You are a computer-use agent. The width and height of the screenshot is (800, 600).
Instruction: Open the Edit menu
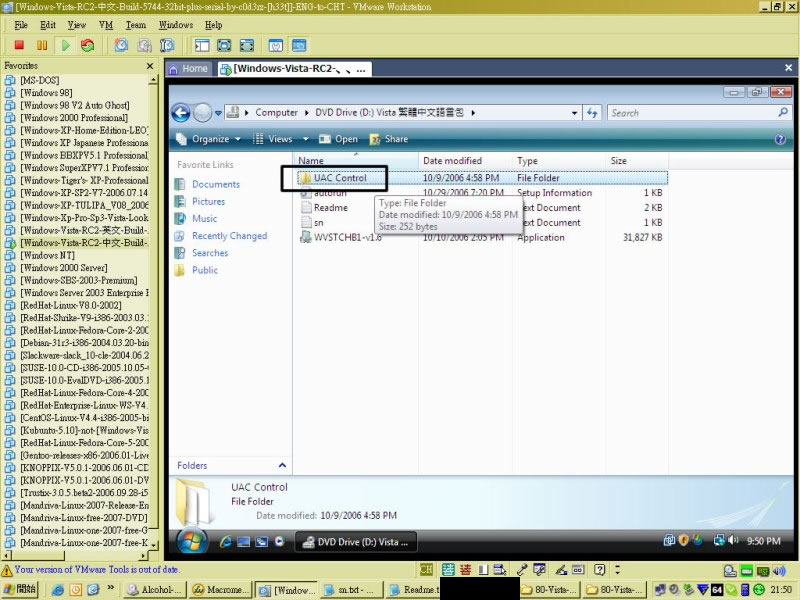tap(48, 25)
